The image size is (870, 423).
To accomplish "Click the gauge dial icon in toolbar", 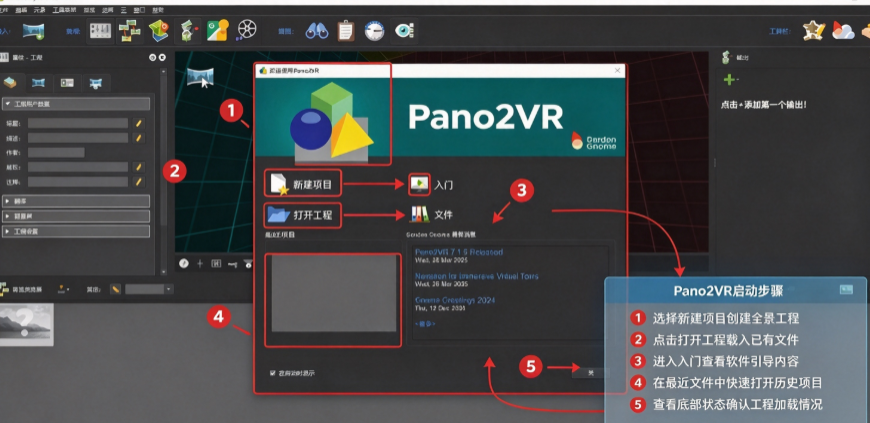I will (x=375, y=32).
